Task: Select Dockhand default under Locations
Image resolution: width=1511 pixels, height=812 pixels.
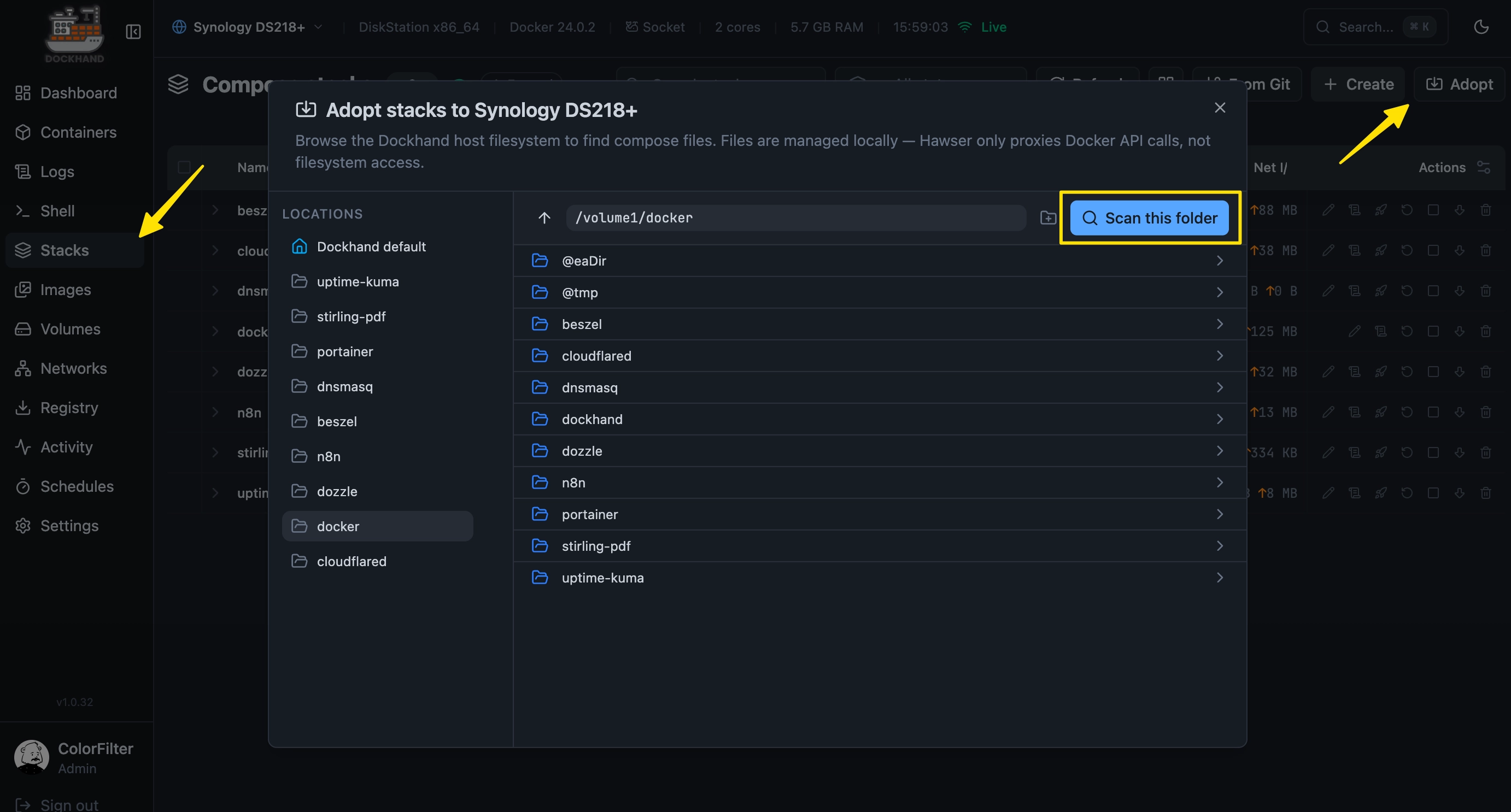Action: click(378, 247)
